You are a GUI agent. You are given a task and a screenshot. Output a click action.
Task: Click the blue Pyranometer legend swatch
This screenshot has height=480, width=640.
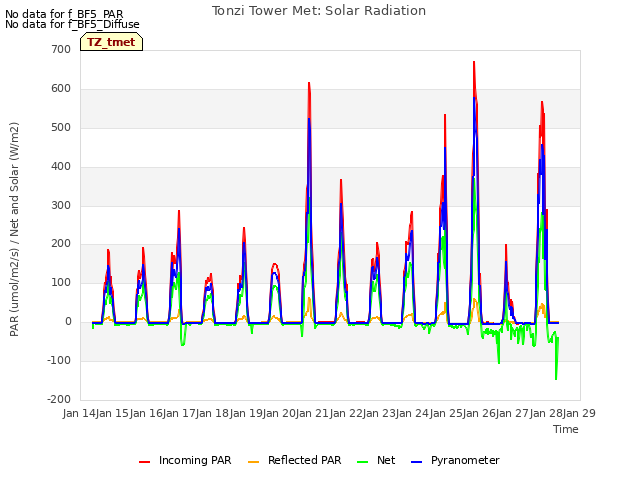pyautogui.click(x=416, y=462)
